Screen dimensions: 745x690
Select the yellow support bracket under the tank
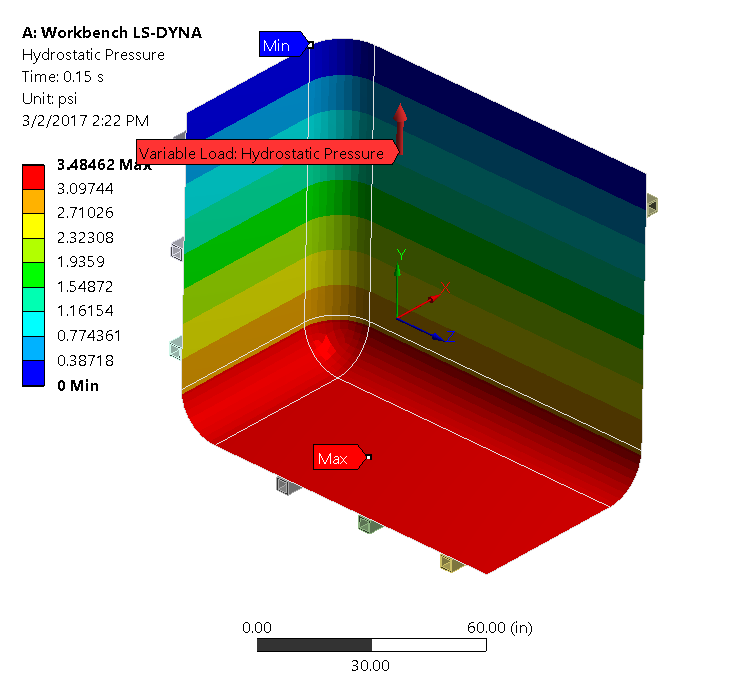450,565
